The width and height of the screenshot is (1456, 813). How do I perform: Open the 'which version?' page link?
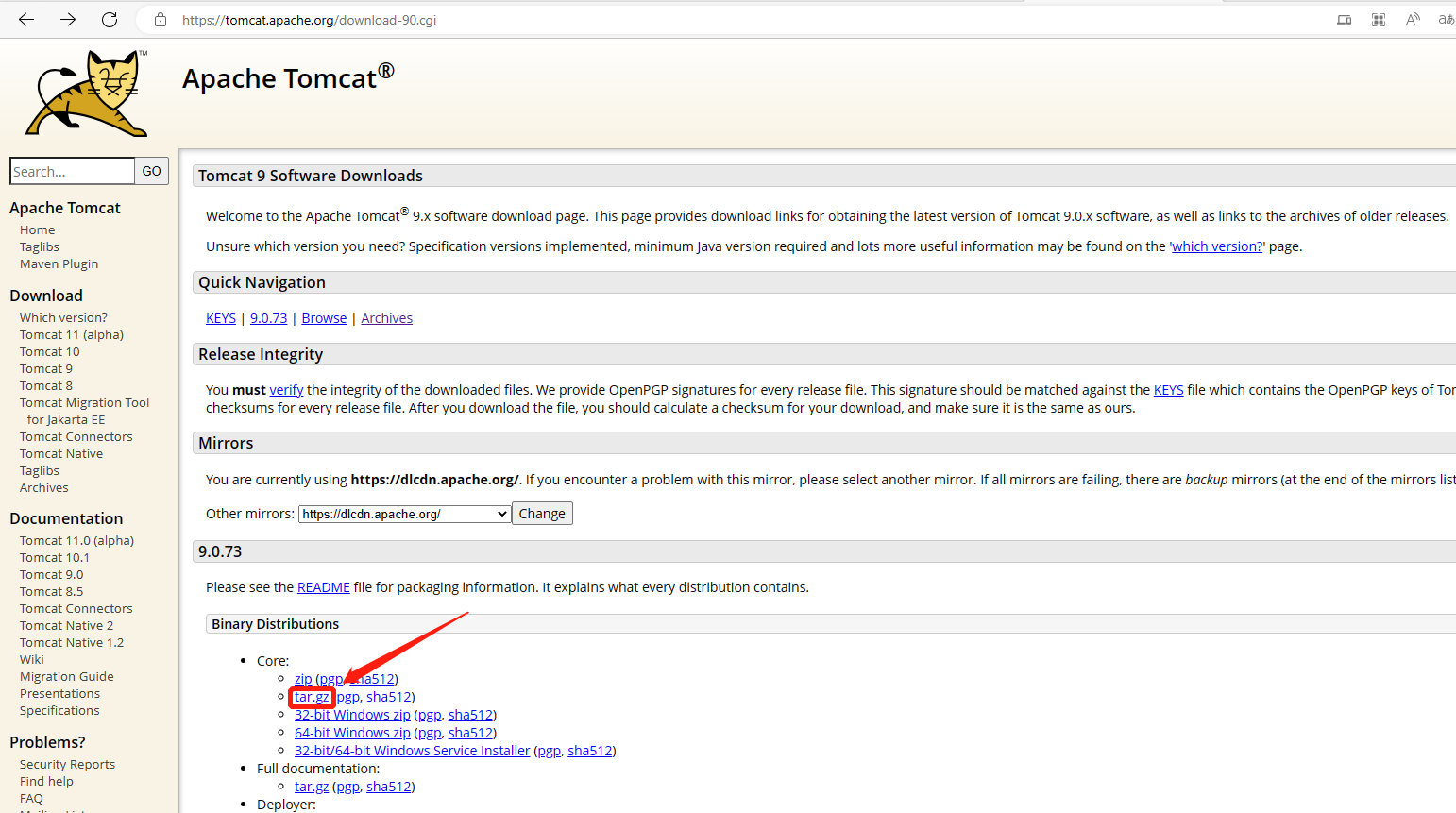pos(1217,246)
